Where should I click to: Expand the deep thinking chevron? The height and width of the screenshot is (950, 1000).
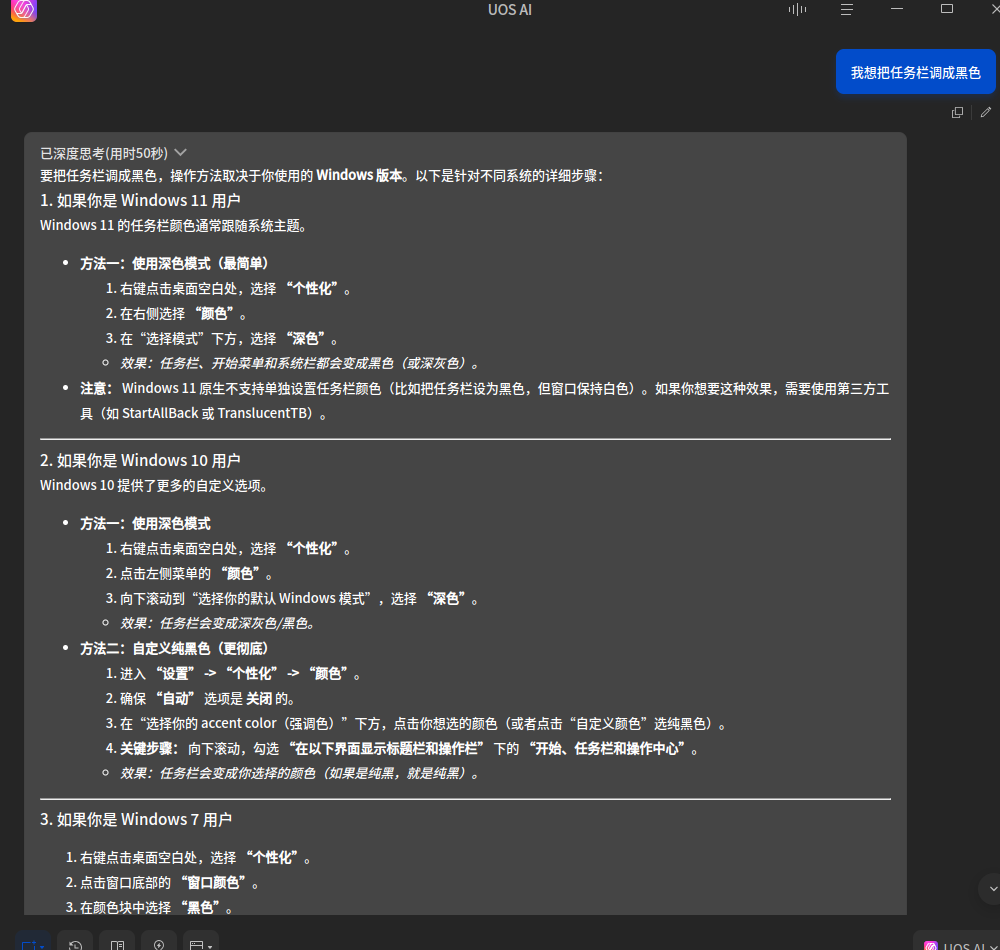click(x=180, y=152)
